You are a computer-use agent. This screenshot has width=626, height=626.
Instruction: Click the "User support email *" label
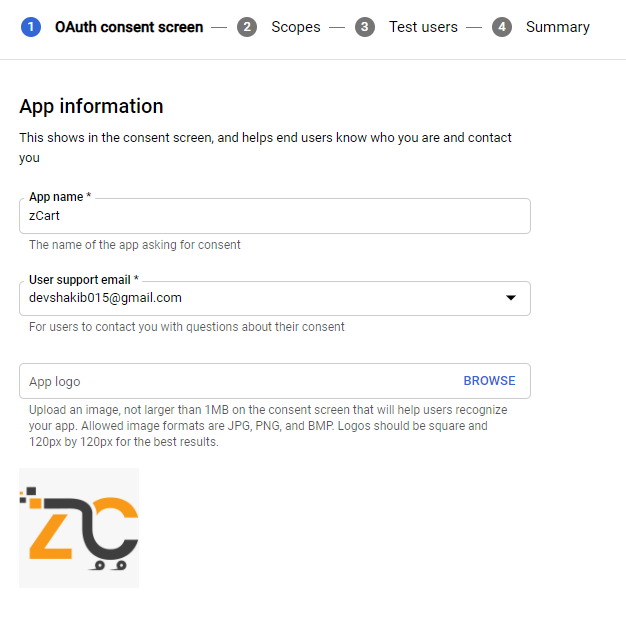point(84,280)
